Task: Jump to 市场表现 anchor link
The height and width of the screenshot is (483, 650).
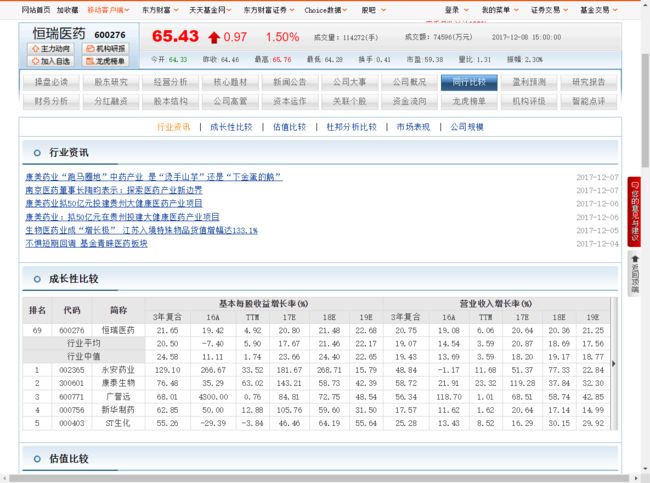Action: pyautogui.click(x=413, y=127)
